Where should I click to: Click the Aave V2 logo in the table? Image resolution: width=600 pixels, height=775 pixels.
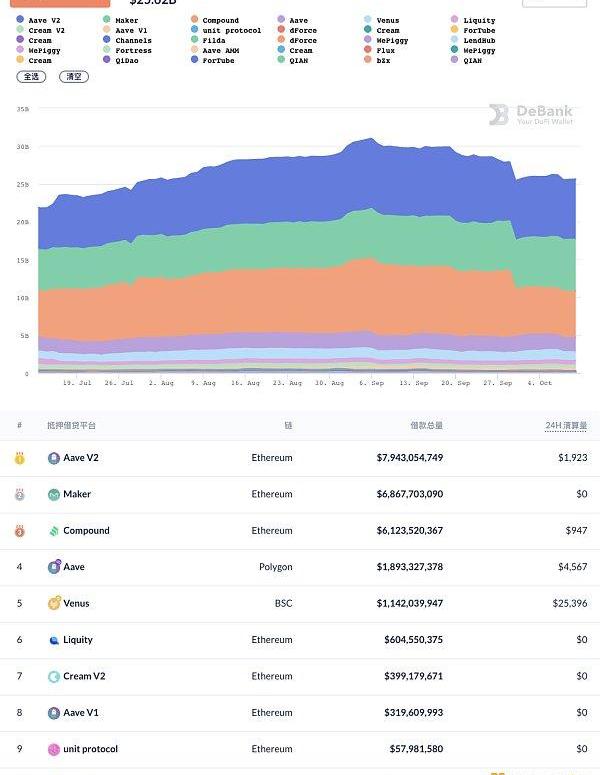pyautogui.click(x=54, y=458)
